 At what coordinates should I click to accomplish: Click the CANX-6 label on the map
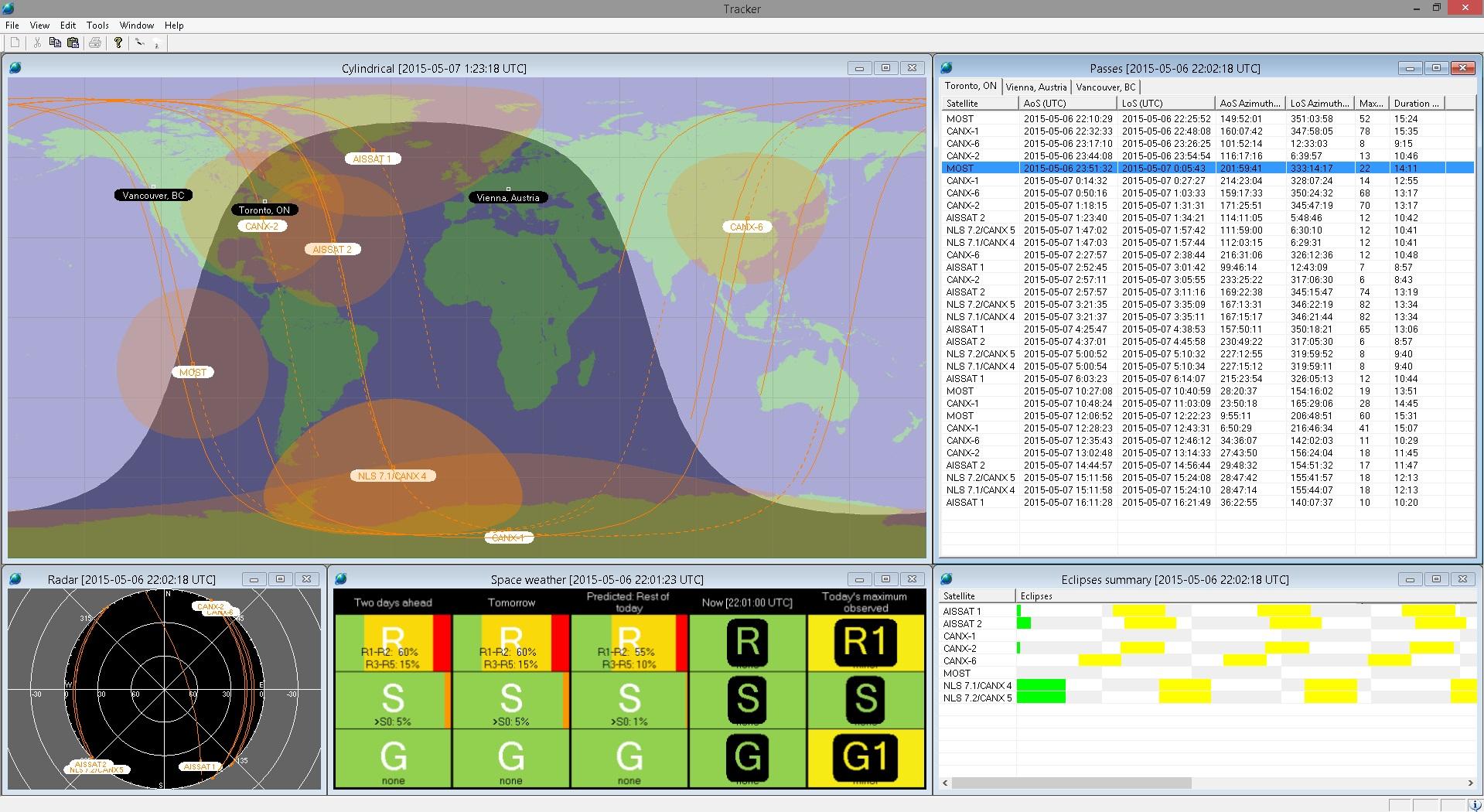click(746, 227)
